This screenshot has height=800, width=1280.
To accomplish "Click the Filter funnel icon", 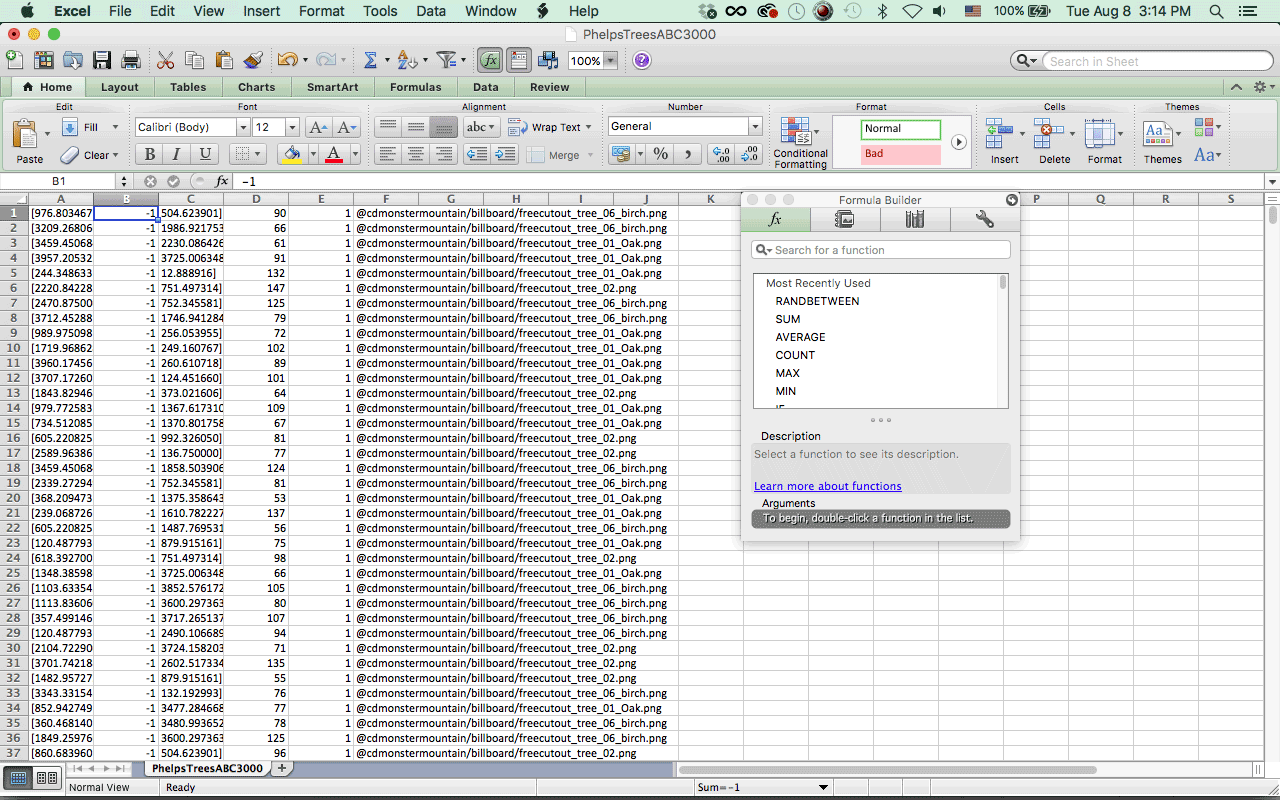I will point(446,60).
